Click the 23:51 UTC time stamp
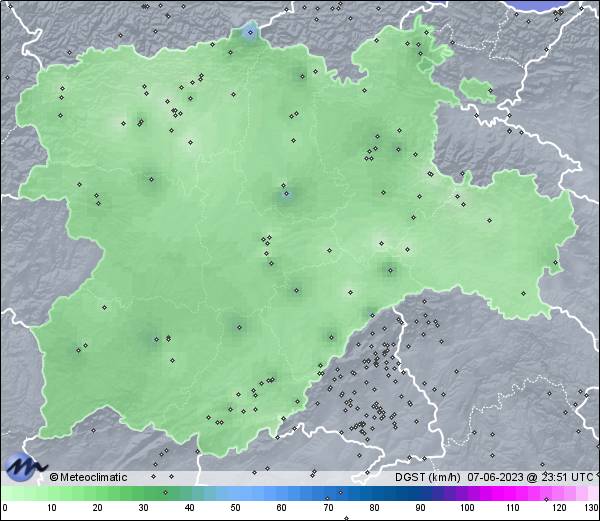The height and width of the screenshot is (521, 600). (x=566, y=477)
